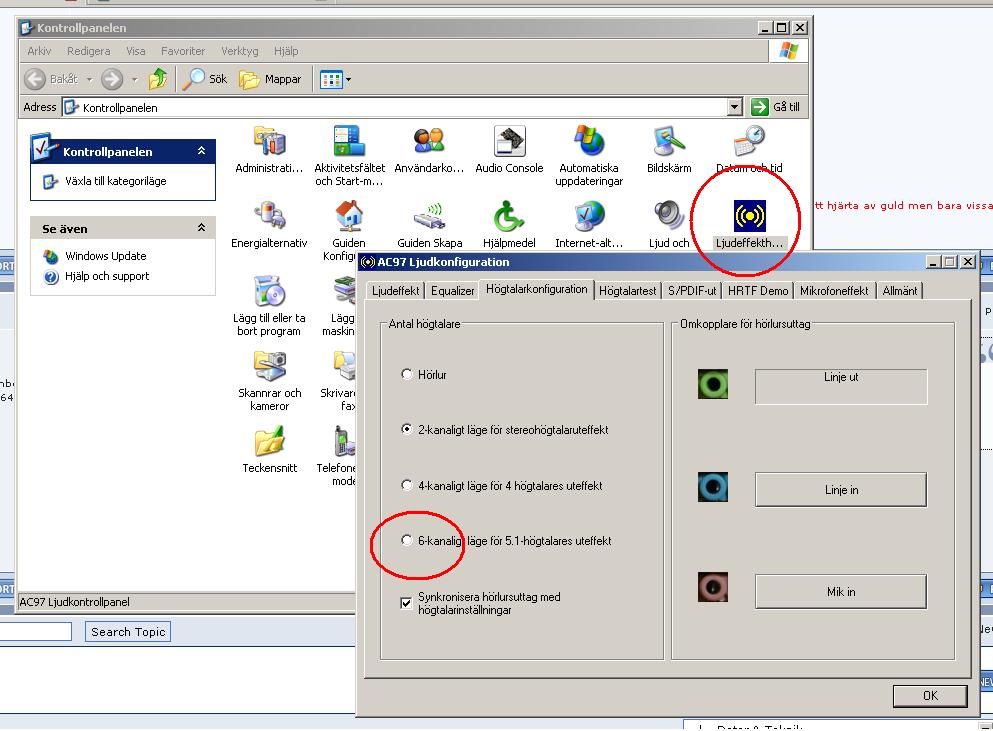Image resolution: width=993 pixels, height=731 pixels.
Task: Open the Energialternativ power options icon
Action: [270, 217]
